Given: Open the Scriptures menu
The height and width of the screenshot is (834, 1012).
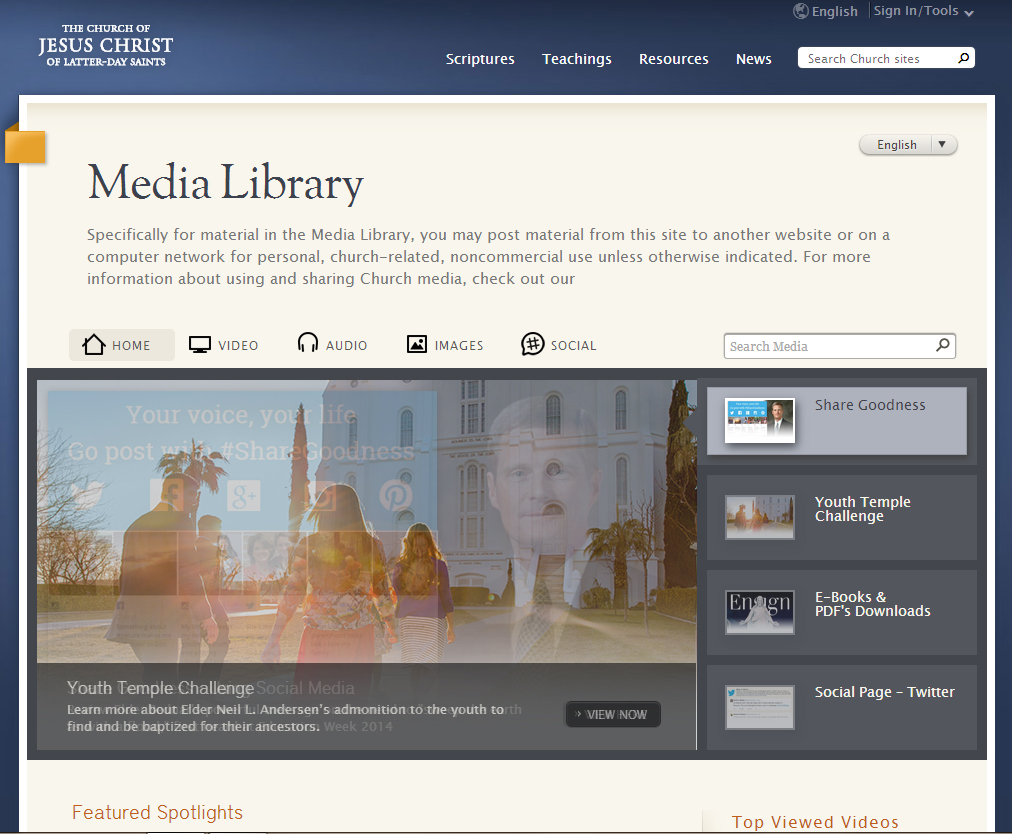Looking at the screenshot, I should point(480,59).
